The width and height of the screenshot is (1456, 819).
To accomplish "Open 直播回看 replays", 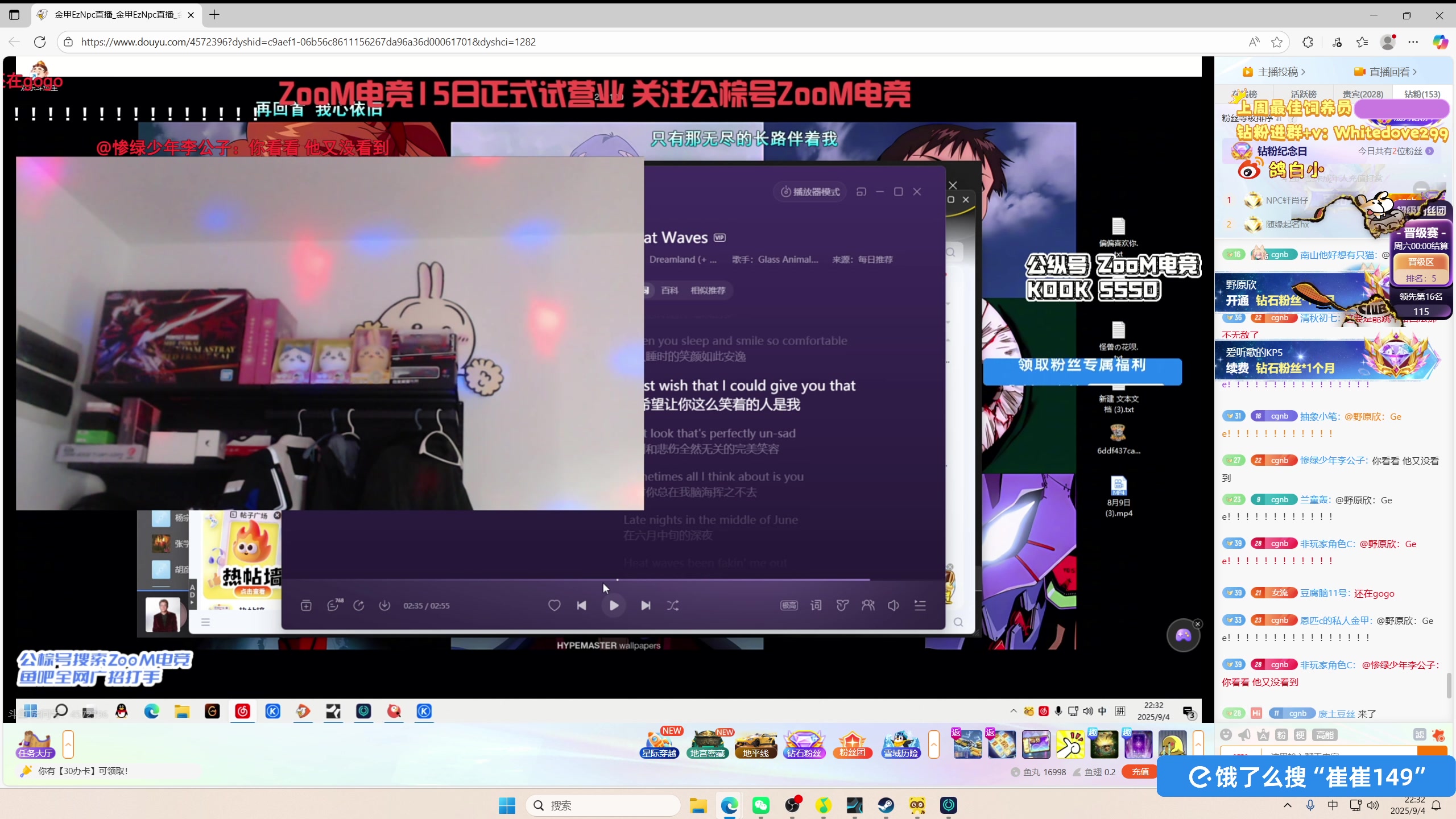I will click(1385, 72).
